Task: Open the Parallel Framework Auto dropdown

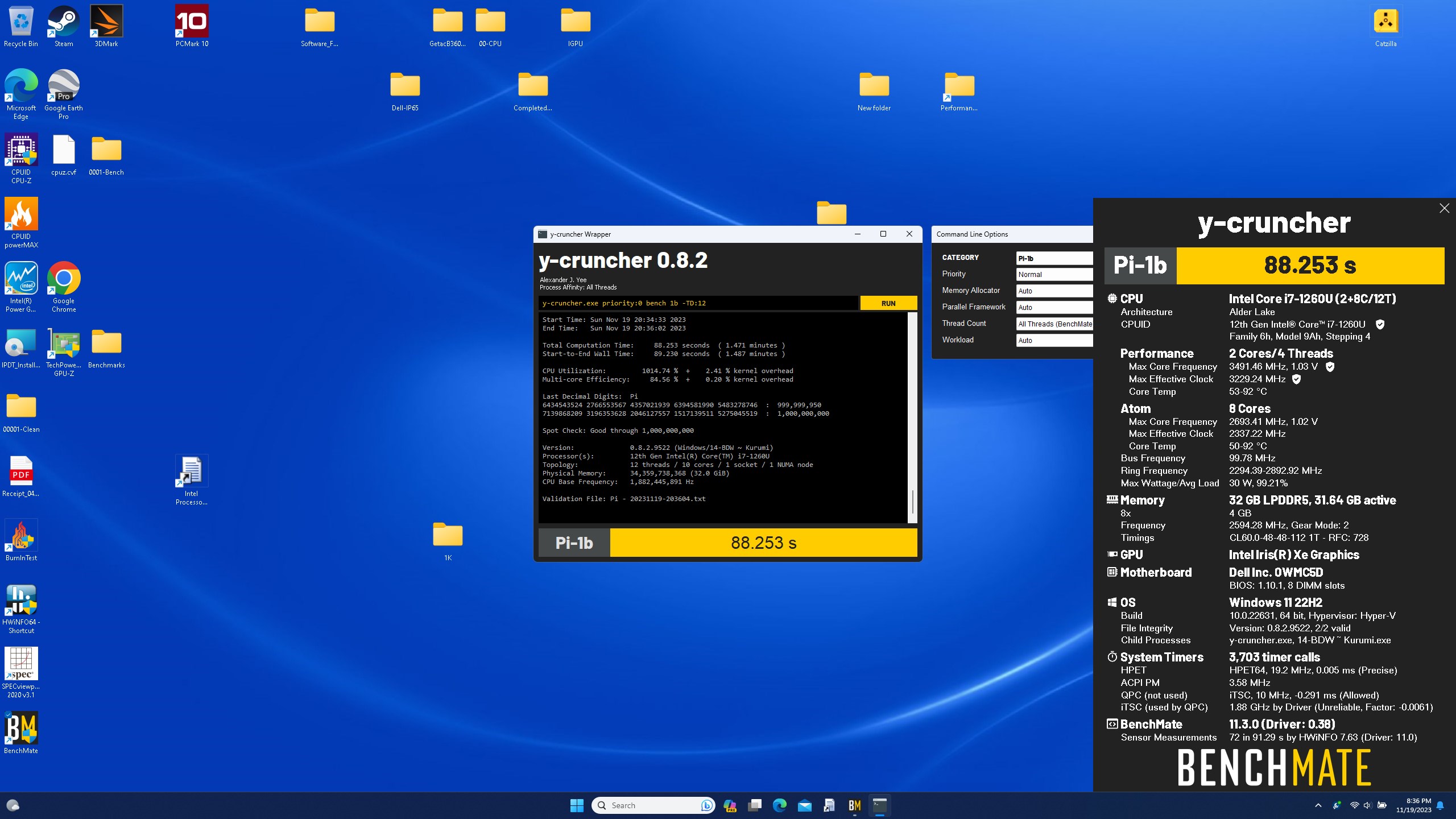Action: [1054, 308]
